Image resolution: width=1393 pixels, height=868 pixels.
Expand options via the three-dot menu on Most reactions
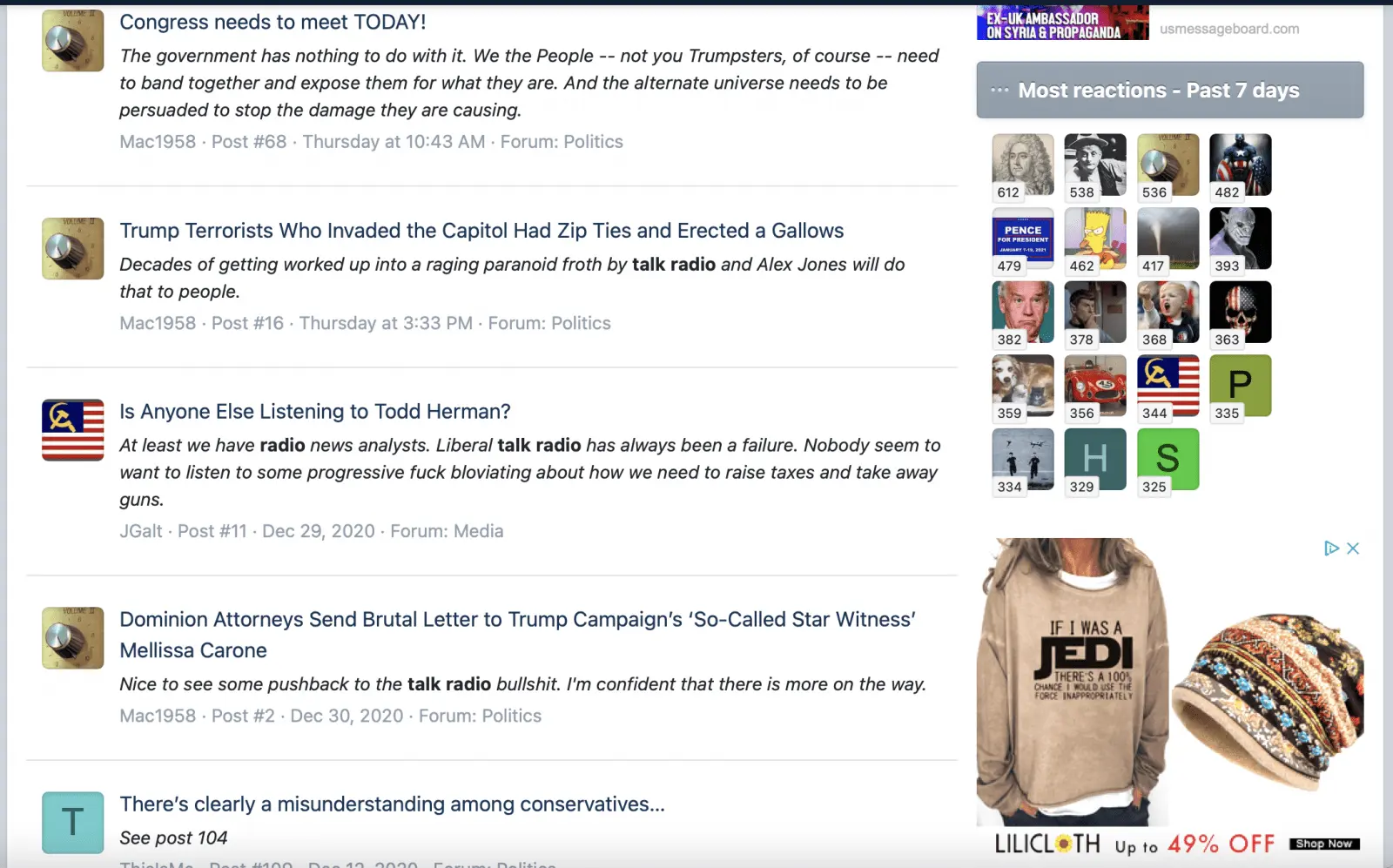coord(999,90)
